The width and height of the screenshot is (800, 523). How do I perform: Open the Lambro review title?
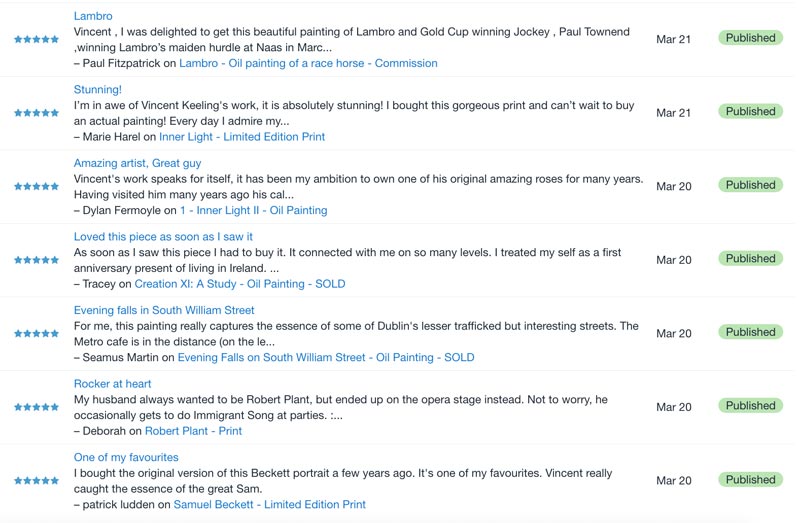(x=93, y=16)
